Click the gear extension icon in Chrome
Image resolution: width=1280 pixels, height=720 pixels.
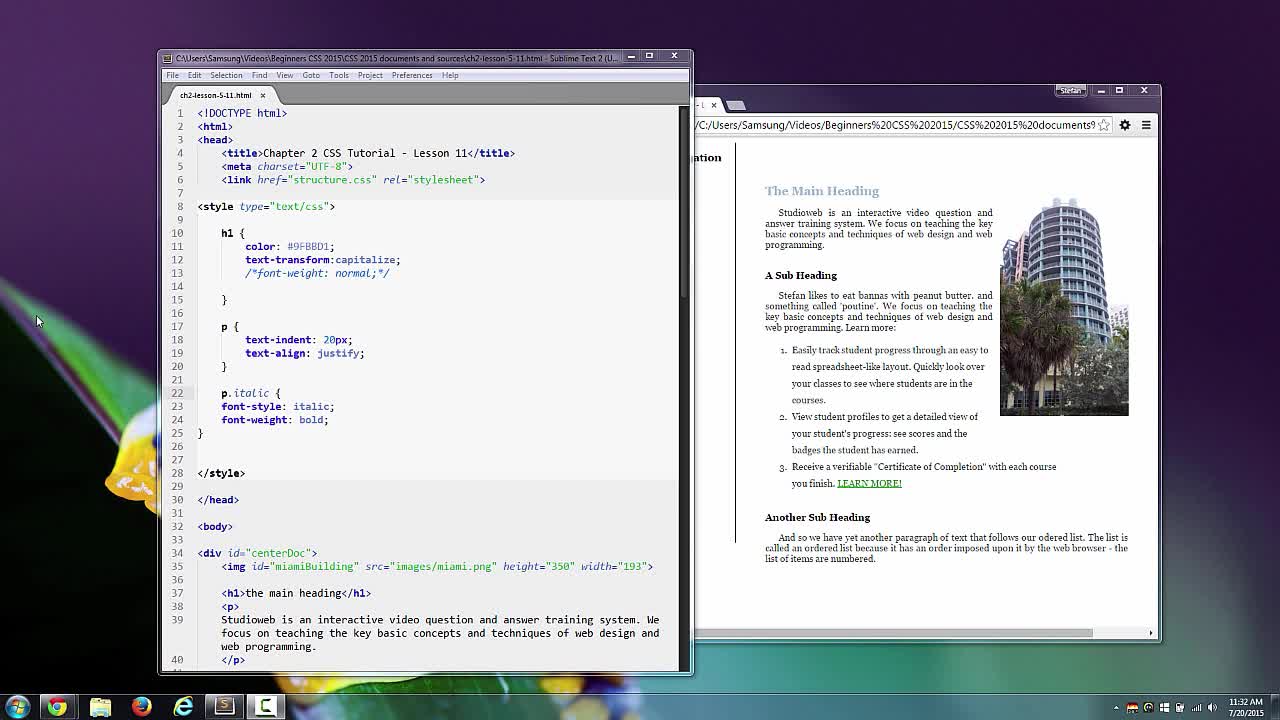[x=1125, y=125]
